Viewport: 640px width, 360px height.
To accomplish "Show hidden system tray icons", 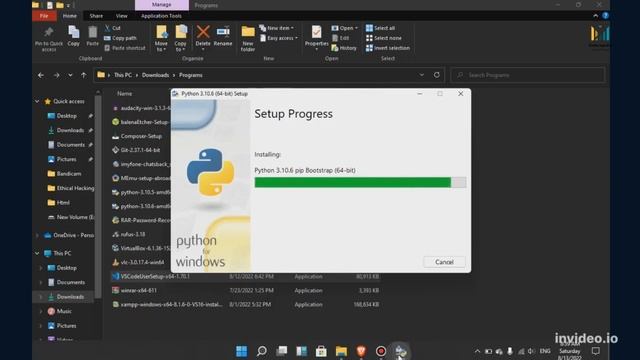I will tap(477, 351).
